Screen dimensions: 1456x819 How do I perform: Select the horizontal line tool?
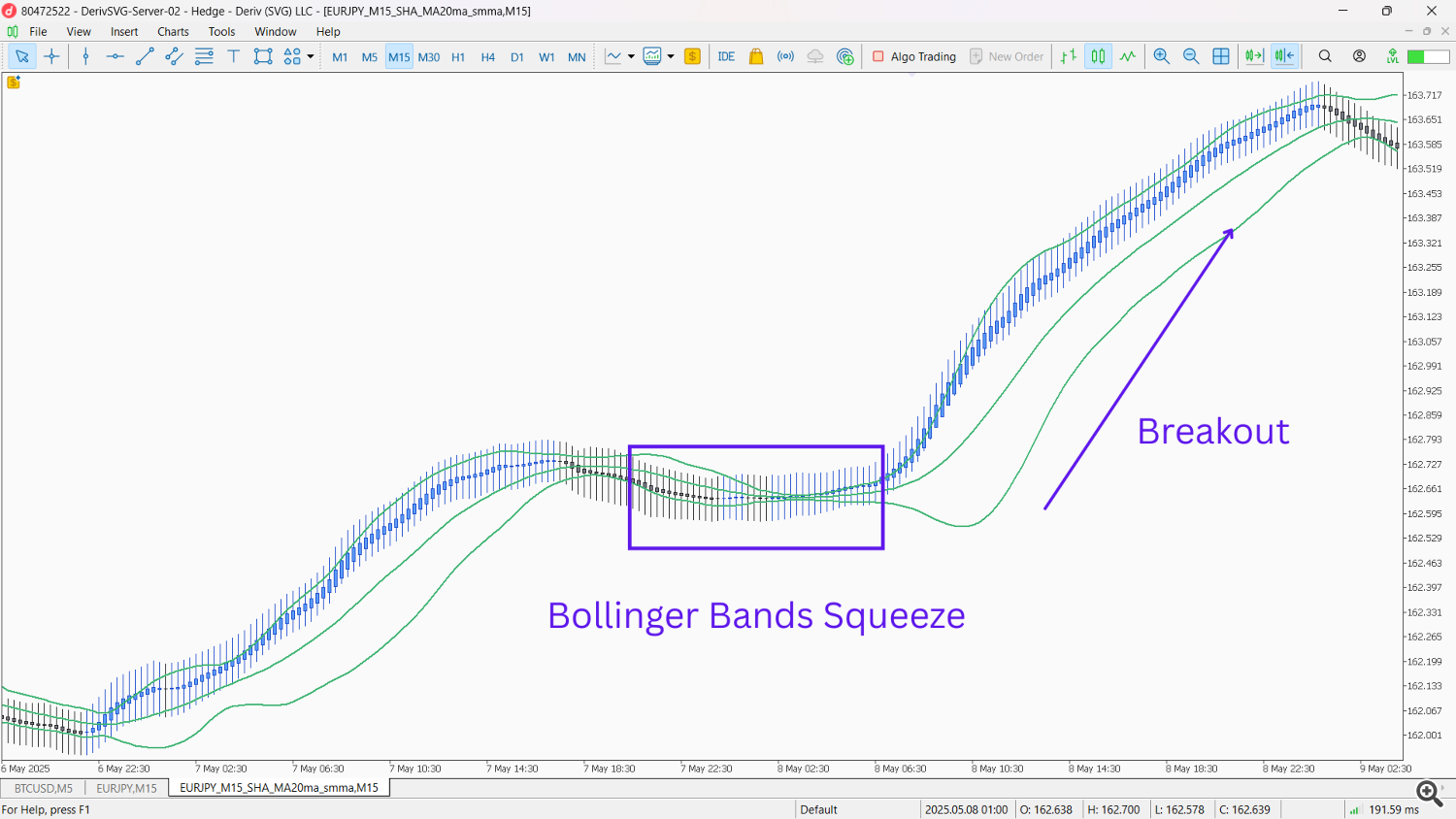coord(115,56)
